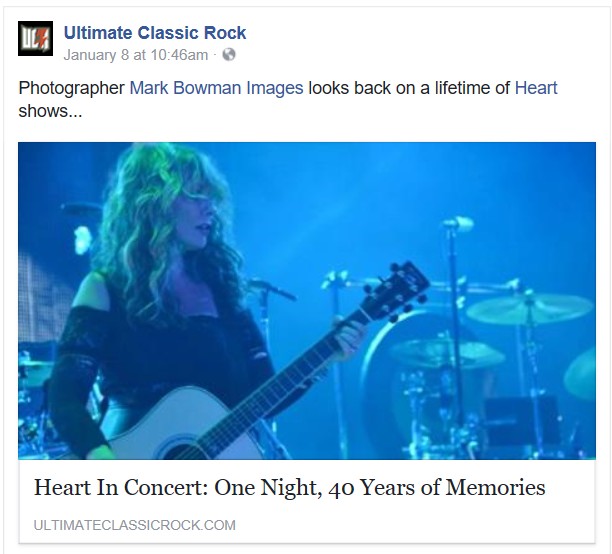Click the phrase 'looks back on a lifetime of'

tap(409, 88)
